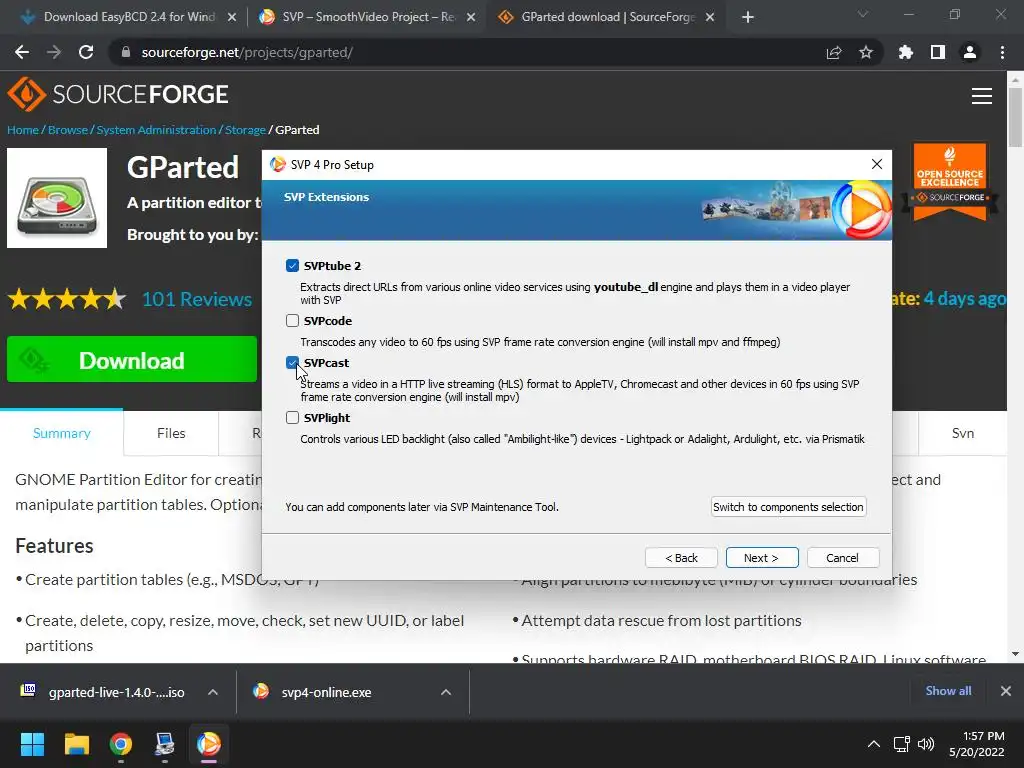Click the browser forward arrow
Viewport: 1024px width, 768px height.
[x=54, y=52]
